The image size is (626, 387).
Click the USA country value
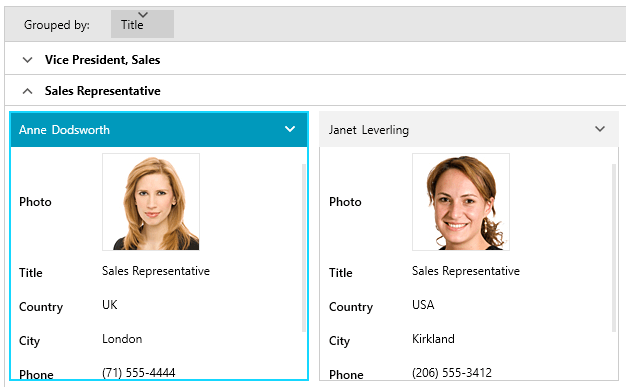coord(423,305)
